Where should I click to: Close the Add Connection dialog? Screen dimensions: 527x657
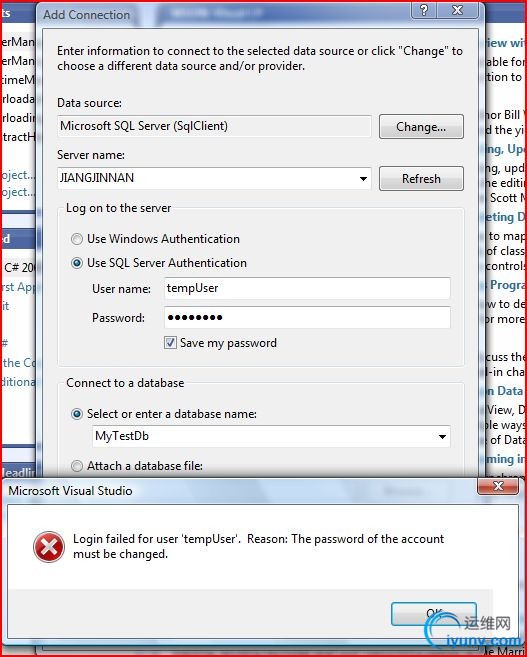coord(457,10)
